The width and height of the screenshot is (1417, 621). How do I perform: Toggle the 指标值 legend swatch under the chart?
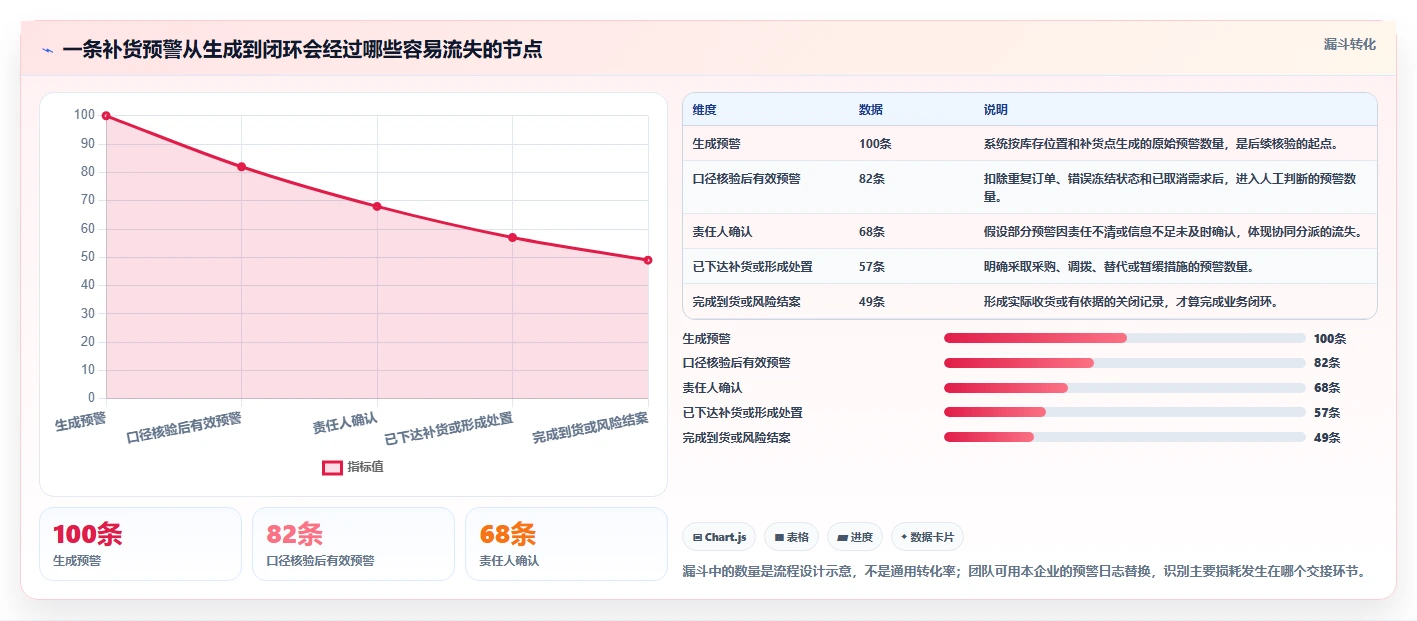(x=332, y=467)
